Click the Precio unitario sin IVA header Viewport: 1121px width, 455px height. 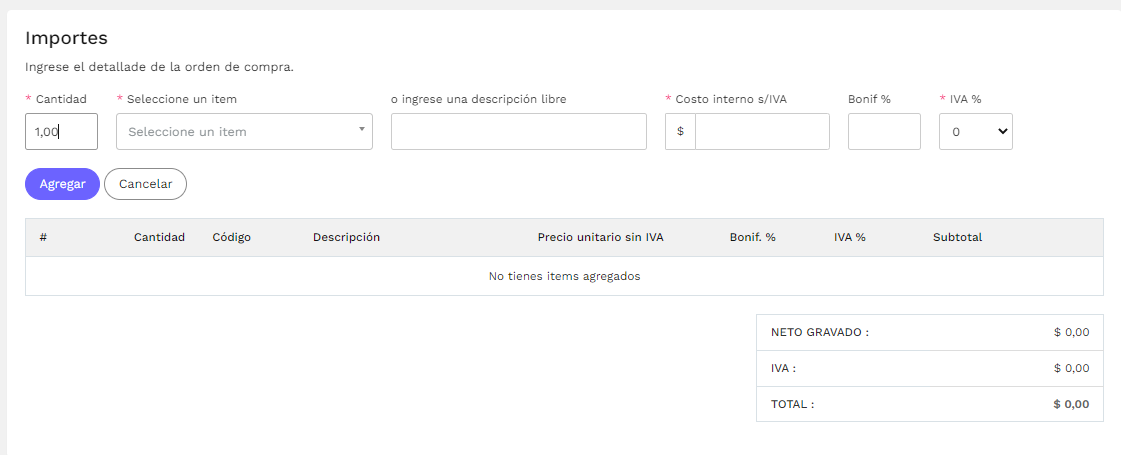[x=601, y=237]
